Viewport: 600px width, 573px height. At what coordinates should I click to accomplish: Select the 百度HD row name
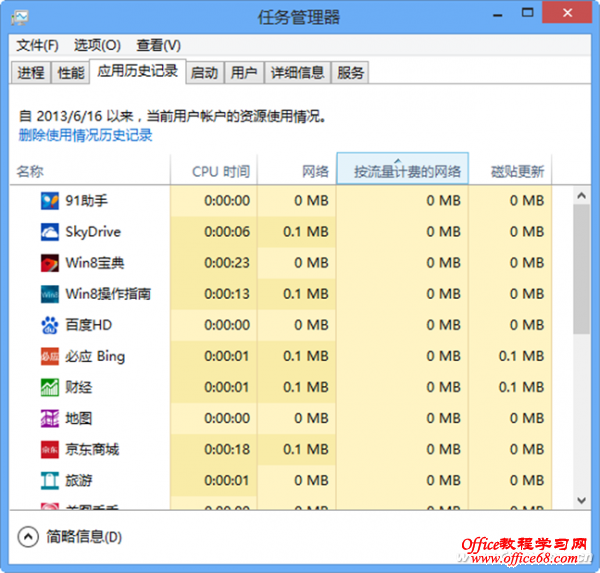[x=89, y=325]
